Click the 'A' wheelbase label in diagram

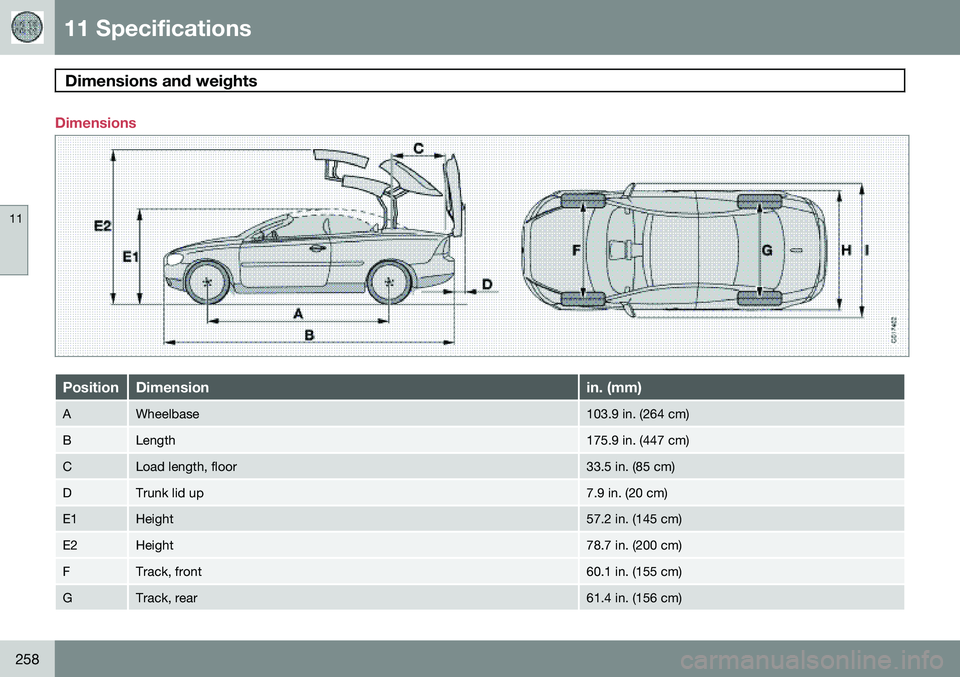tap(298, 313)
